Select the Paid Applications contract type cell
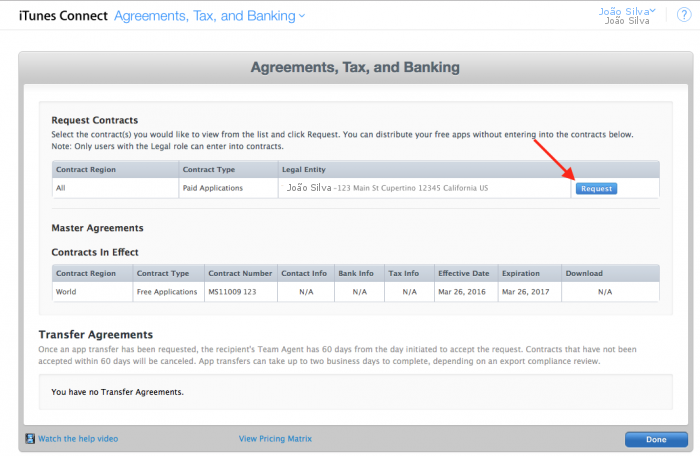This screenshot has height=456, width=700. (x=214, y=188)
